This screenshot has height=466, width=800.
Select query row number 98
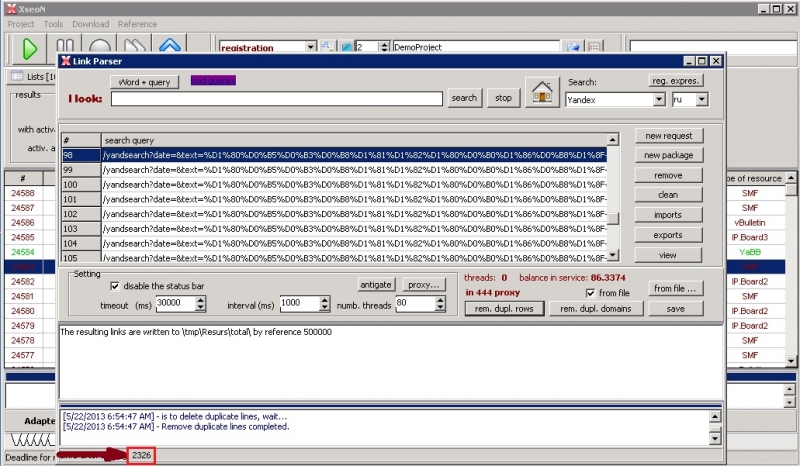click(335, 155)
